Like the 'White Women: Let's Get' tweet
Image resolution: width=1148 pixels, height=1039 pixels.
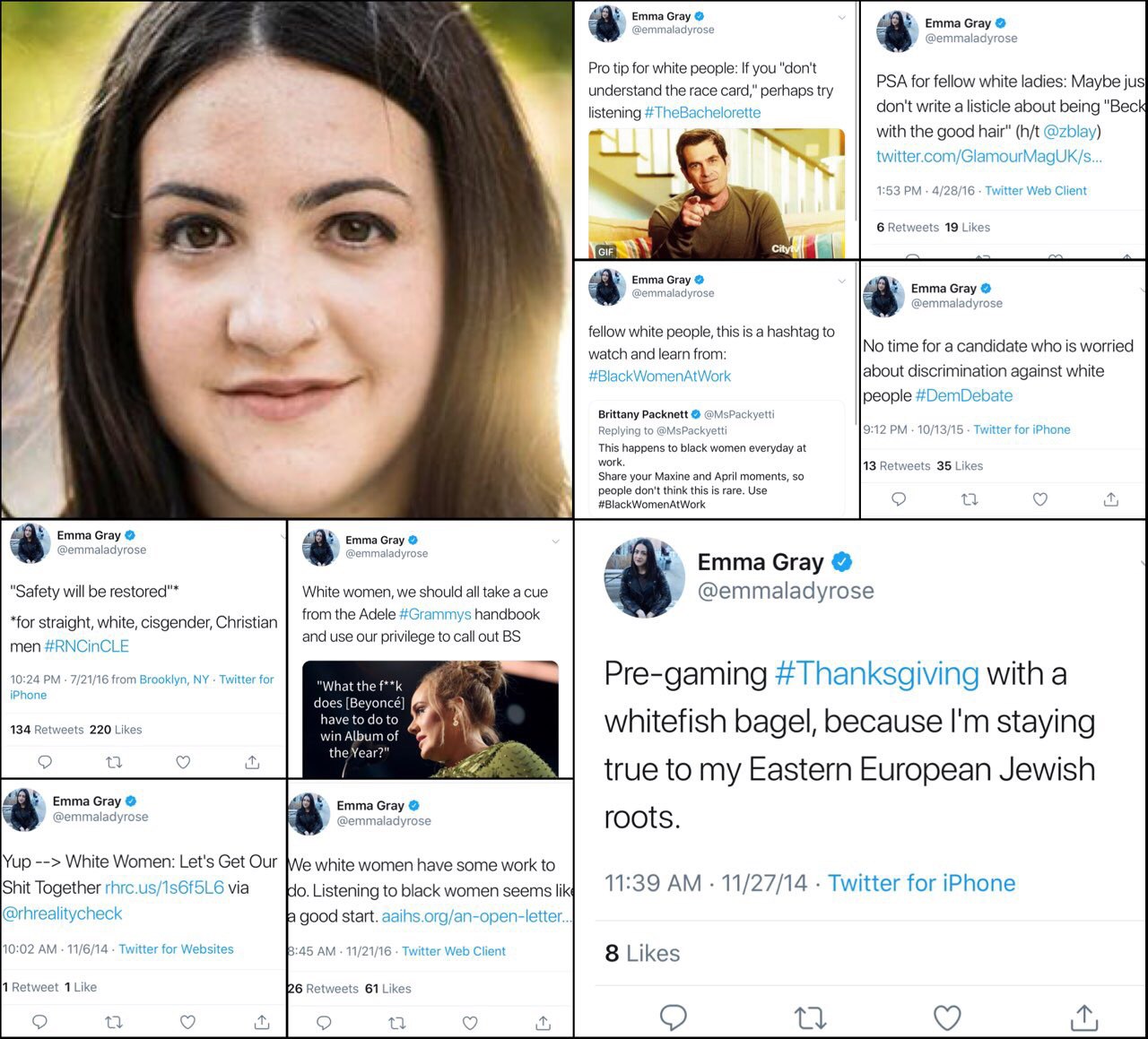click(x=187, y=1022)
